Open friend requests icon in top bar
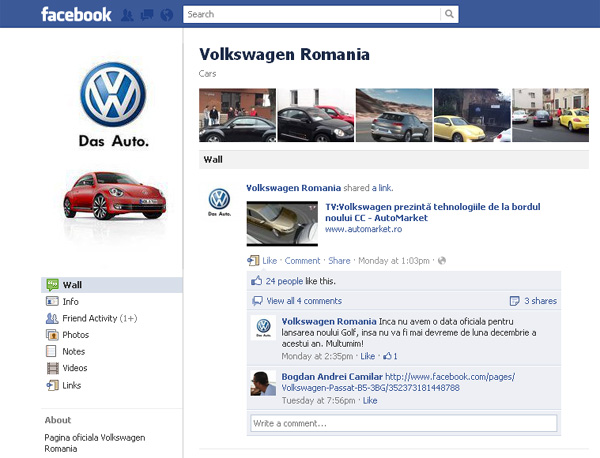This screenshot has width=600, height=458. [128, 15]
